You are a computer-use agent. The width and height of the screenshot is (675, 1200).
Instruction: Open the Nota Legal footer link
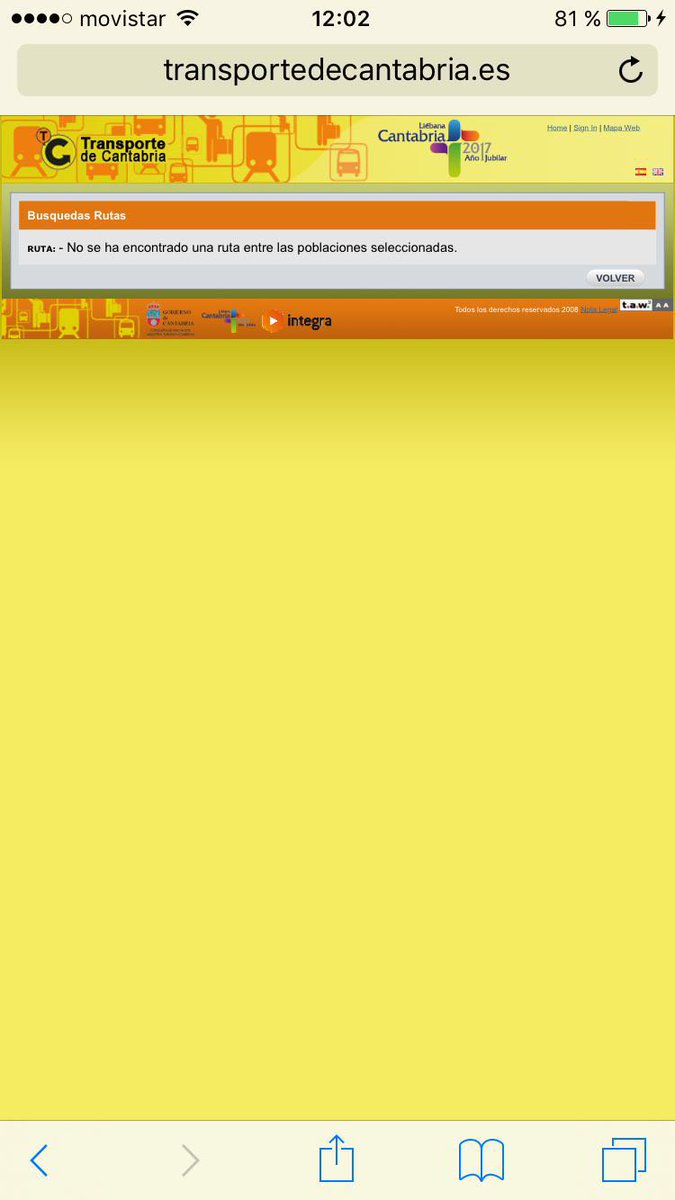599,310
